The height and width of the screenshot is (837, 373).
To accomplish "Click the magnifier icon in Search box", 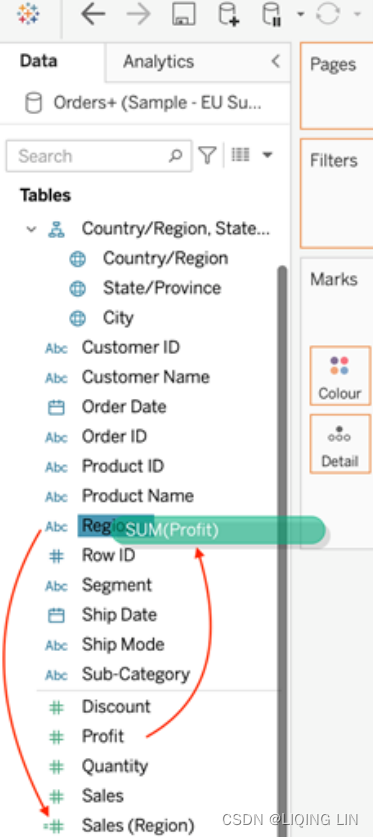I will pyautogui.click(x=175, y=156).
